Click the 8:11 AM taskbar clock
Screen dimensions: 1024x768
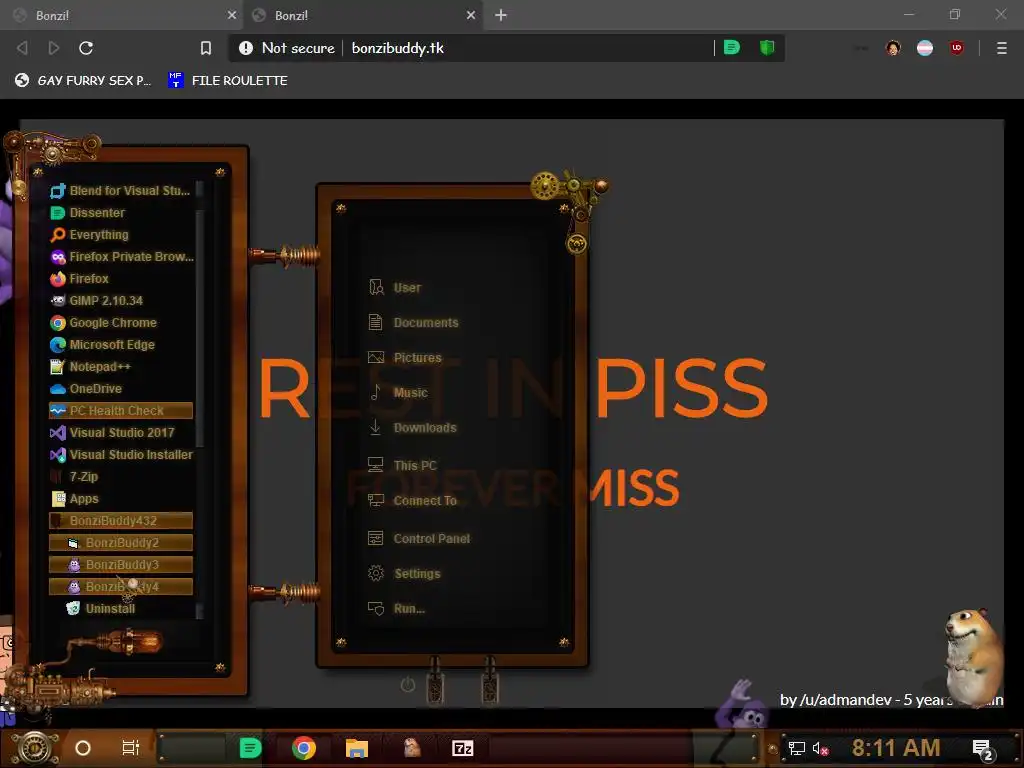click(895, 748)
